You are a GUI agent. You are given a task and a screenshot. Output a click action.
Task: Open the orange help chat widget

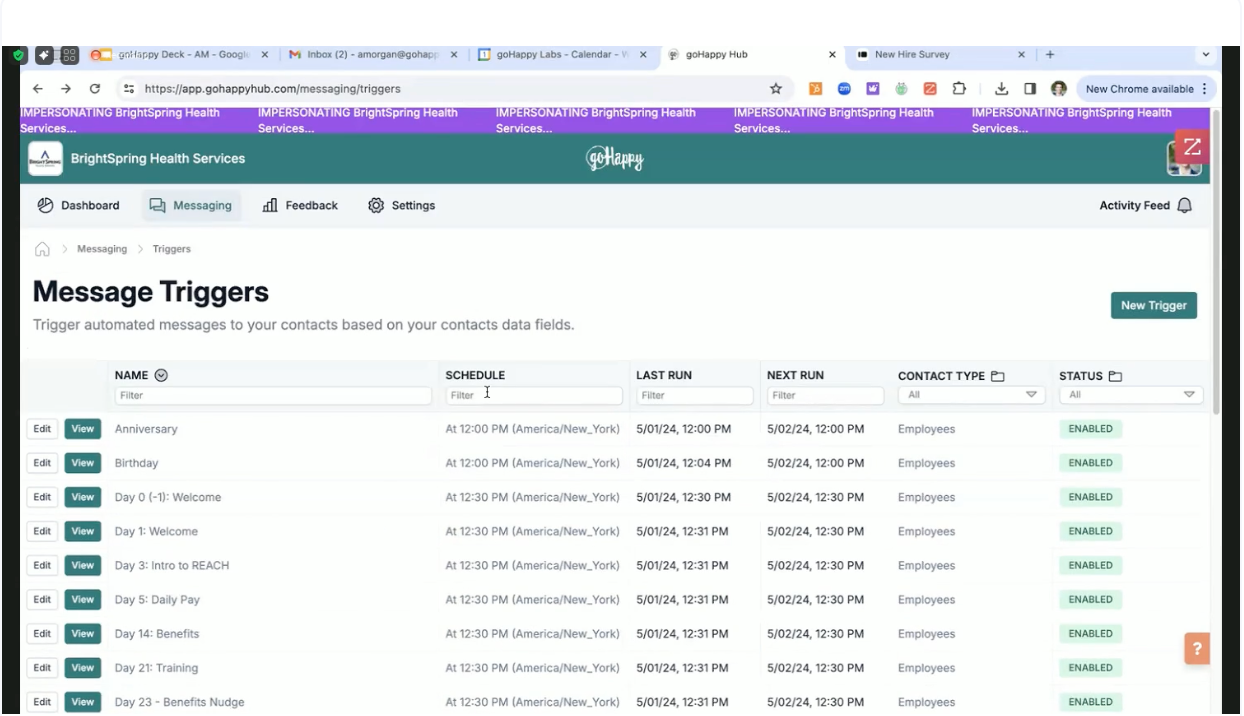click(1197, 648)
